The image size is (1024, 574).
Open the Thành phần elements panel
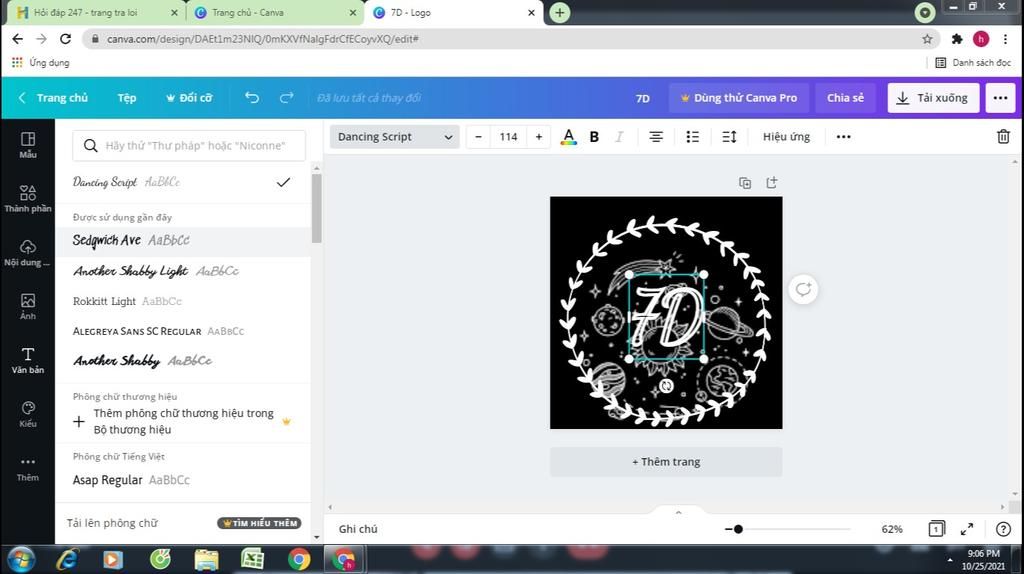[x=27, y=199]
